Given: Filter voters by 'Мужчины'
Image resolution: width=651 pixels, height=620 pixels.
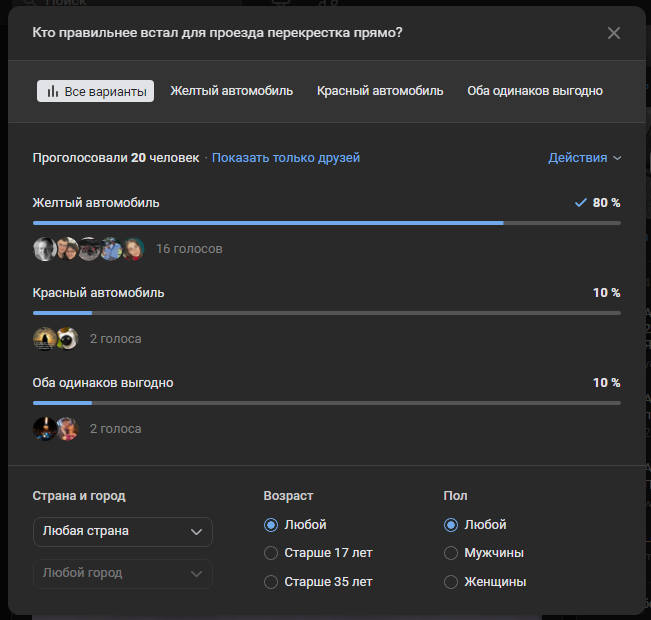Looking at the screenshot, I should click(451, 553).
